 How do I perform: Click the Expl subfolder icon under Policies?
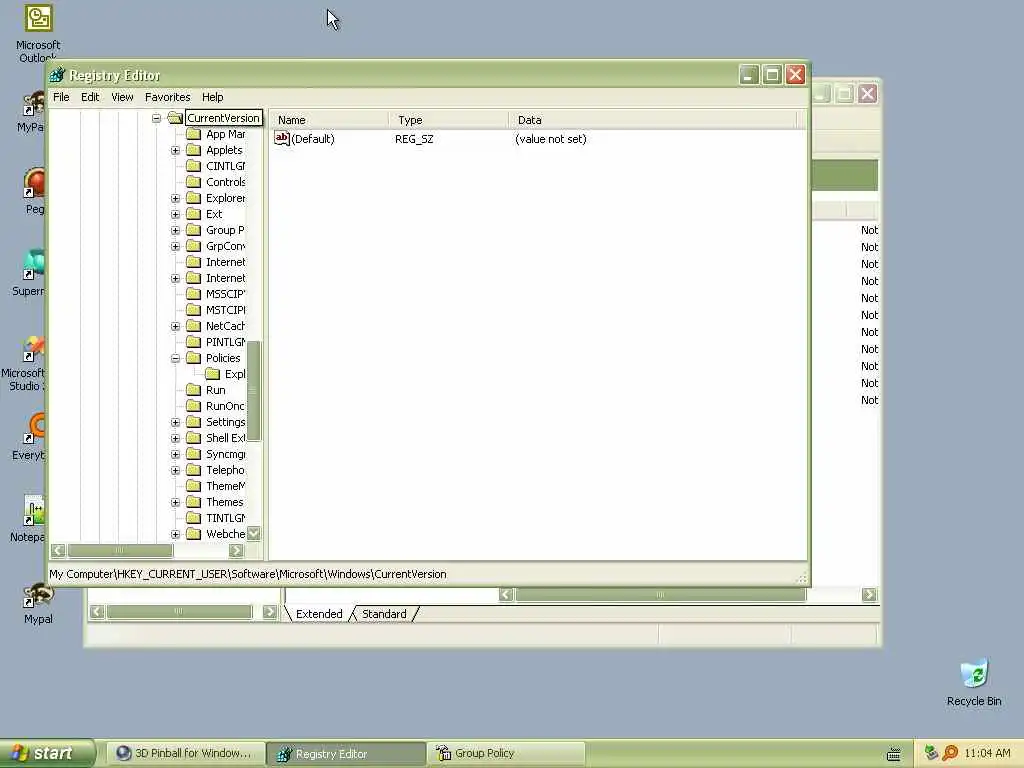click(212, 374)
